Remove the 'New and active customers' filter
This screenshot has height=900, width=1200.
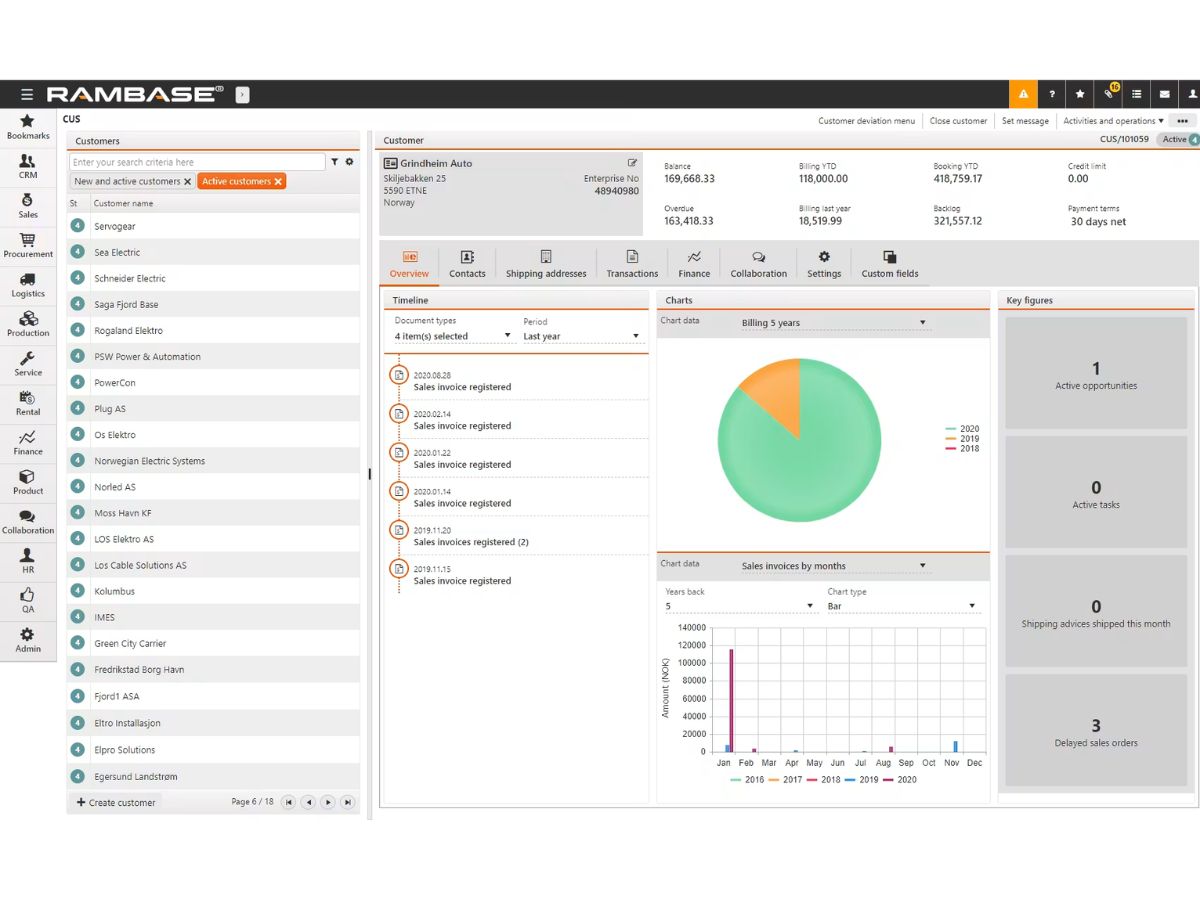[x=188, y=181]
